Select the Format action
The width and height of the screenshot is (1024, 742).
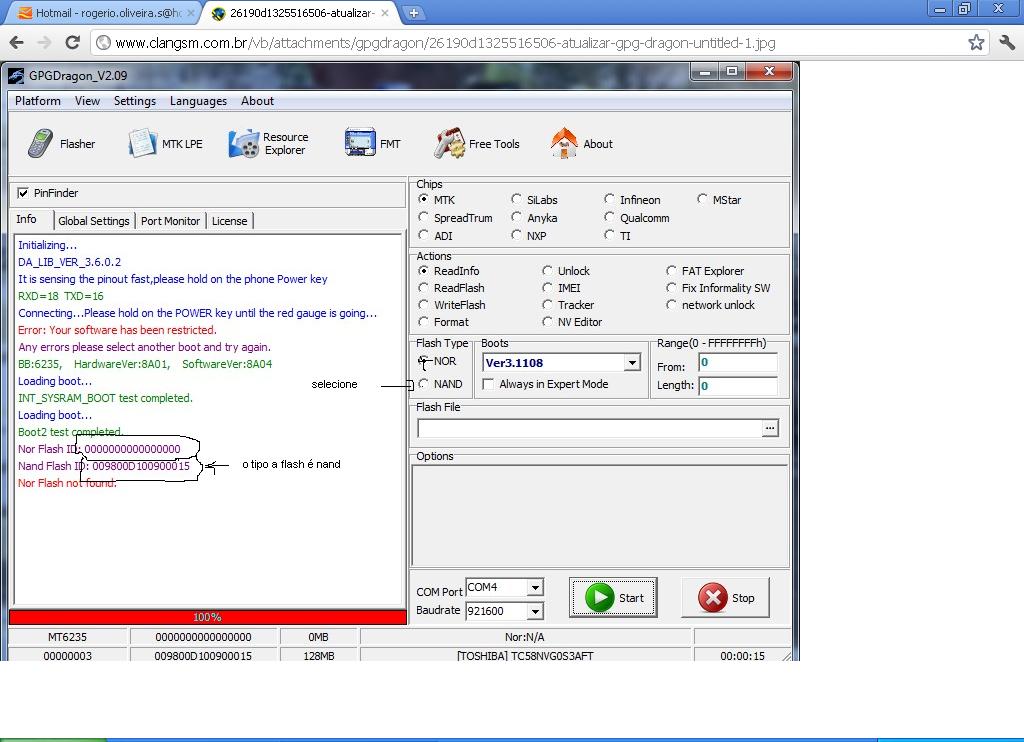424,321
